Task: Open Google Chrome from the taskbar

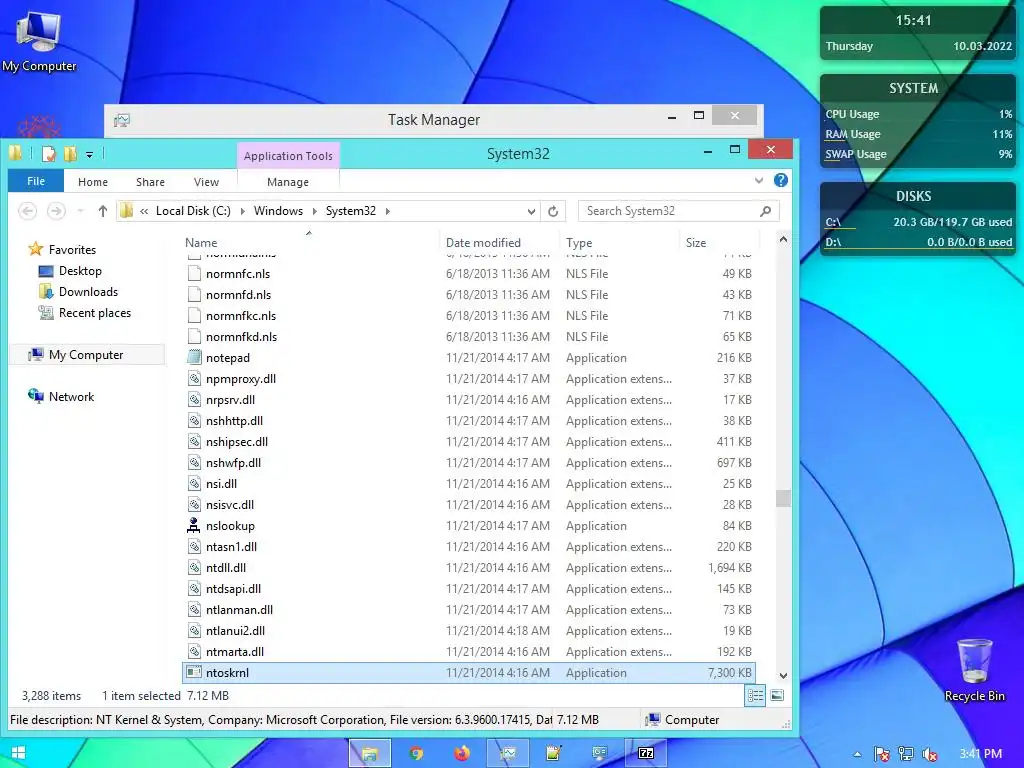Action: 416,754
